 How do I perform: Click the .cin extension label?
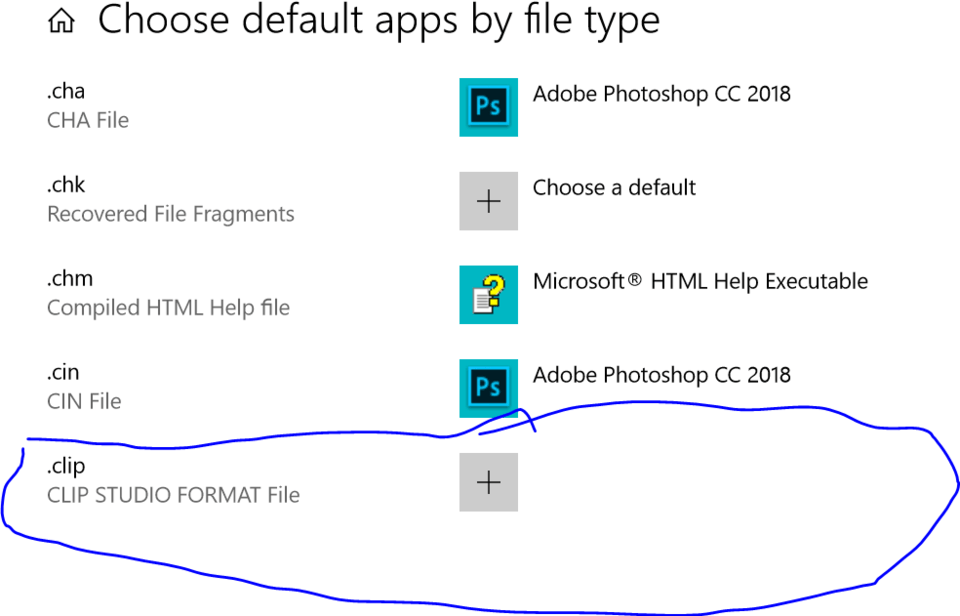point(63,373)
